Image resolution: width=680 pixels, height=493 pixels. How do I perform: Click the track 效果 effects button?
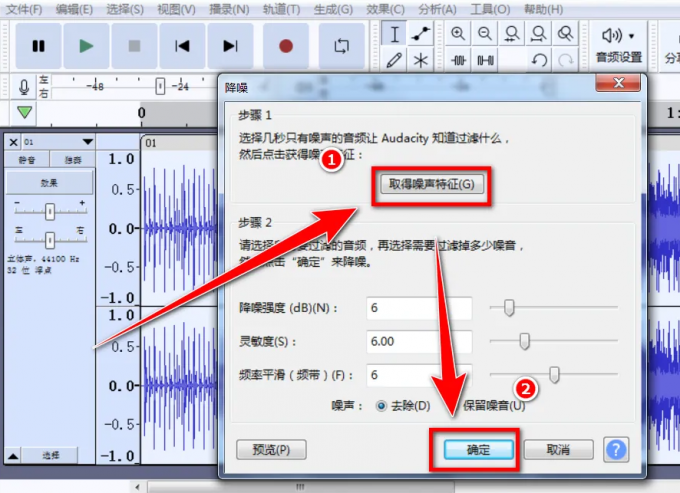(x=49, y=183)
